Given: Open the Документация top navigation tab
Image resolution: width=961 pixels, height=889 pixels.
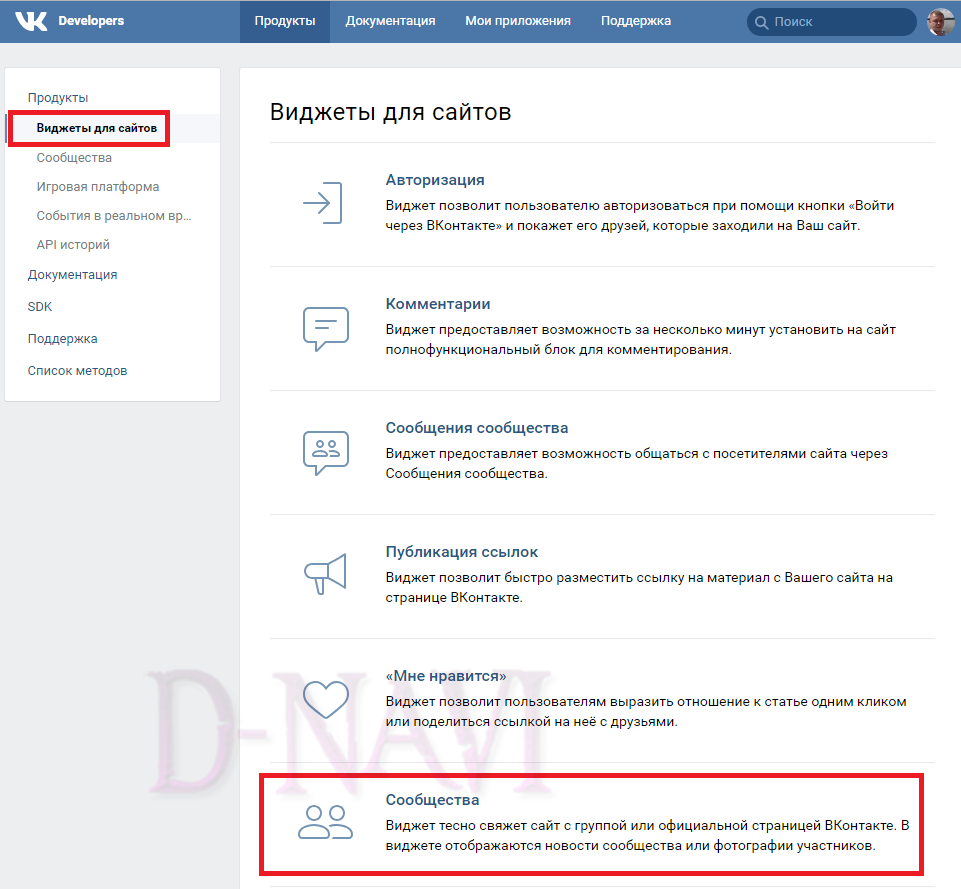Looking at the screenshot, I should [390, 21].
